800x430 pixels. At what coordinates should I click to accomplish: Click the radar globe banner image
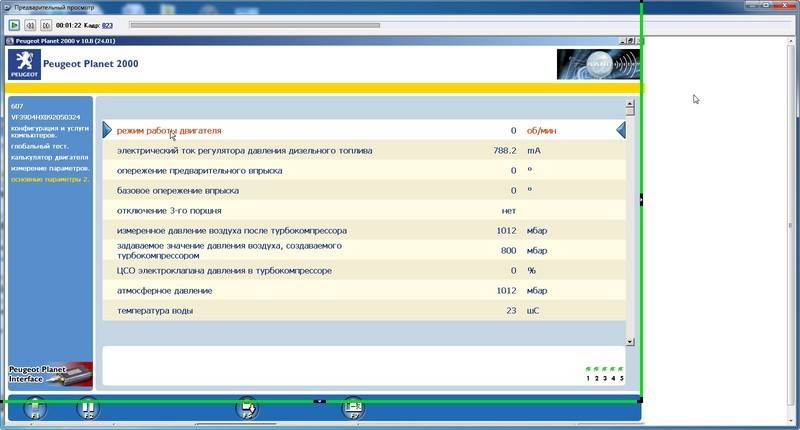click(597, 65)
